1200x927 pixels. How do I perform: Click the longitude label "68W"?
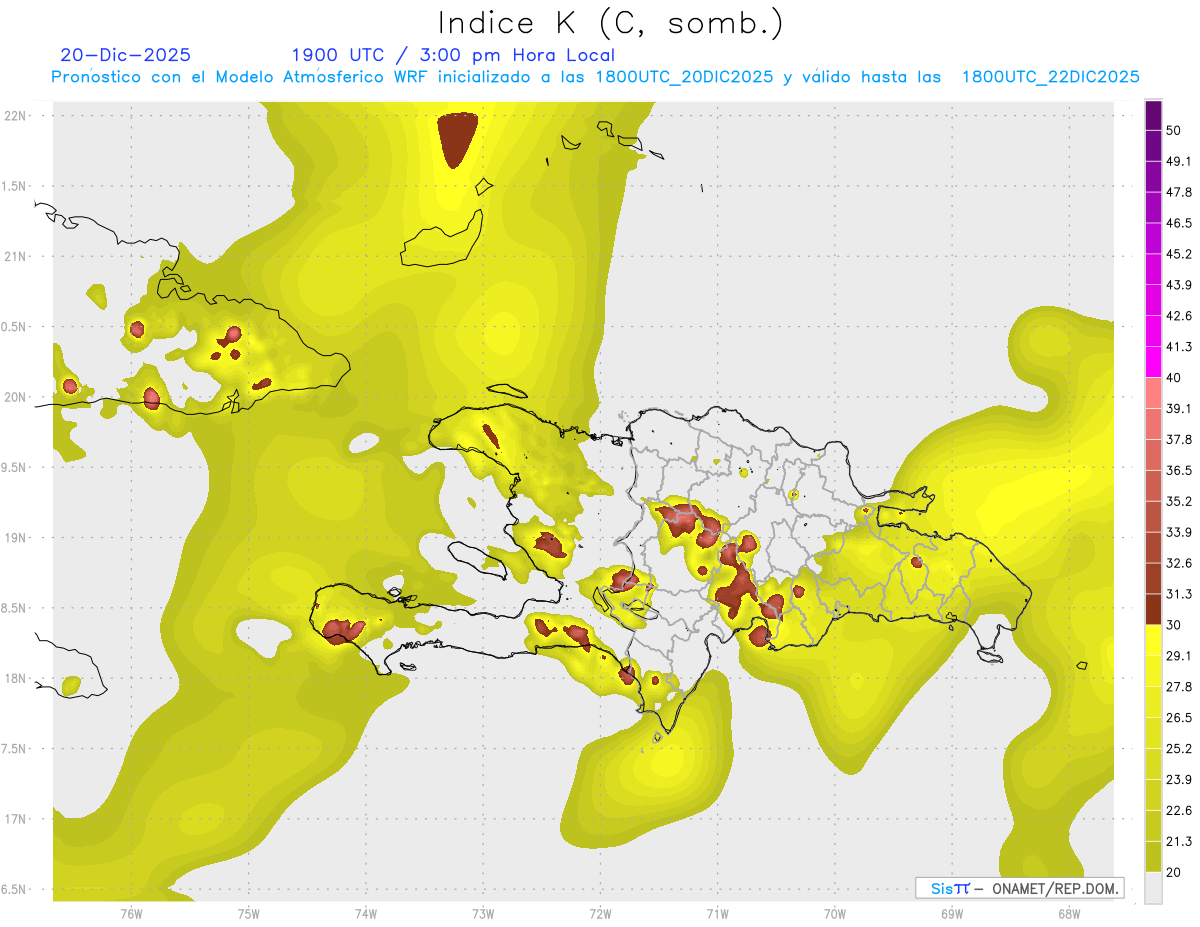point(1068,914)
